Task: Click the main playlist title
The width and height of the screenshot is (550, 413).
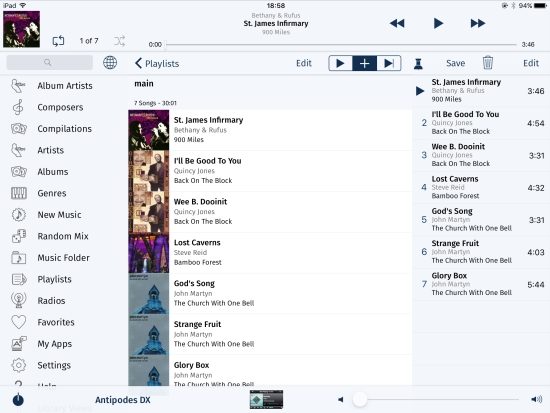Action: click(x=144, y=84)
